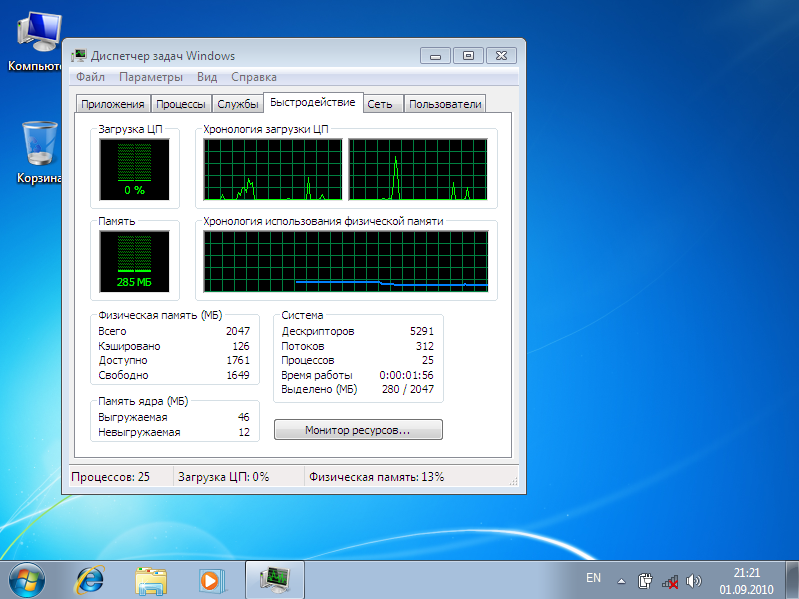Click the volume speaker tray icon
The image size is (799, 599).
(694, 580)
